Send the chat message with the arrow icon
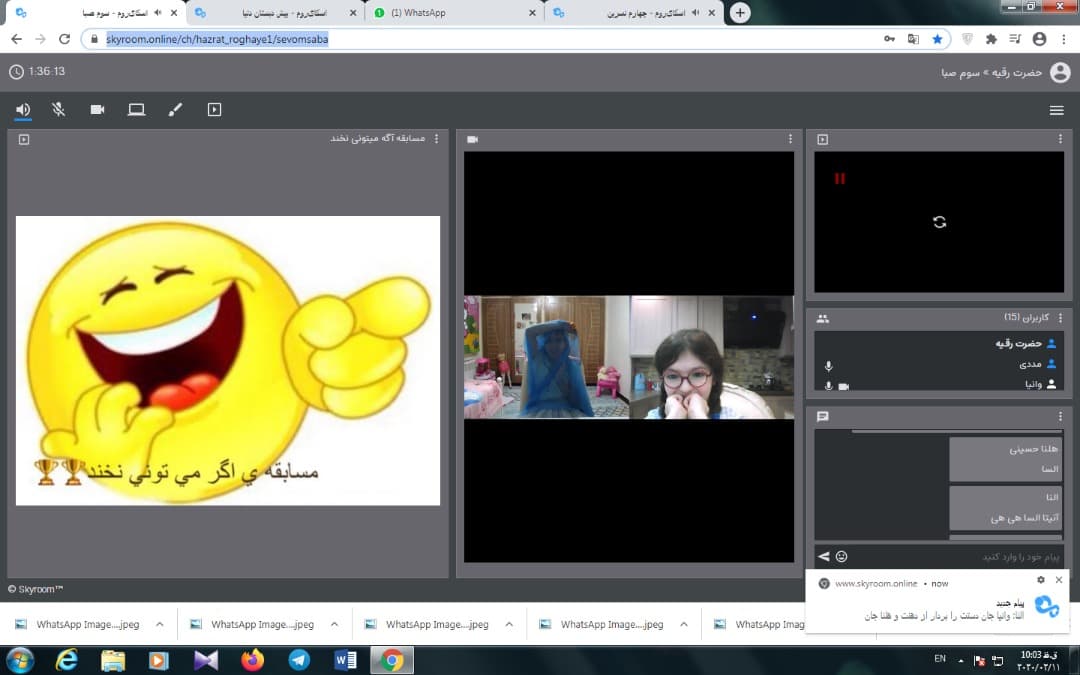 824,556
